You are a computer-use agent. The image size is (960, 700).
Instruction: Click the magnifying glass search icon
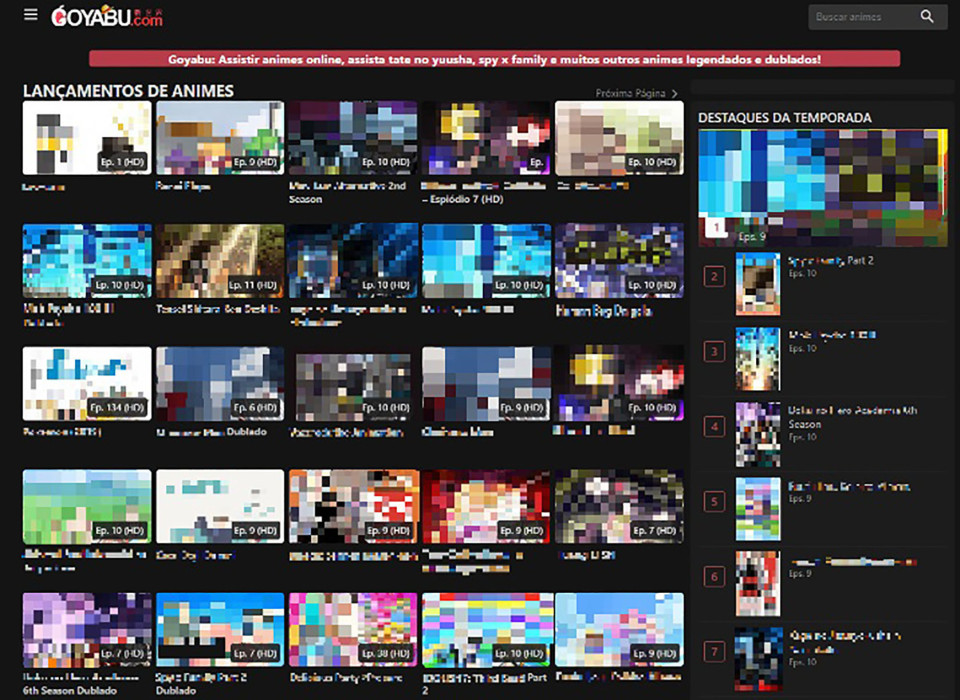coord(927,17)
